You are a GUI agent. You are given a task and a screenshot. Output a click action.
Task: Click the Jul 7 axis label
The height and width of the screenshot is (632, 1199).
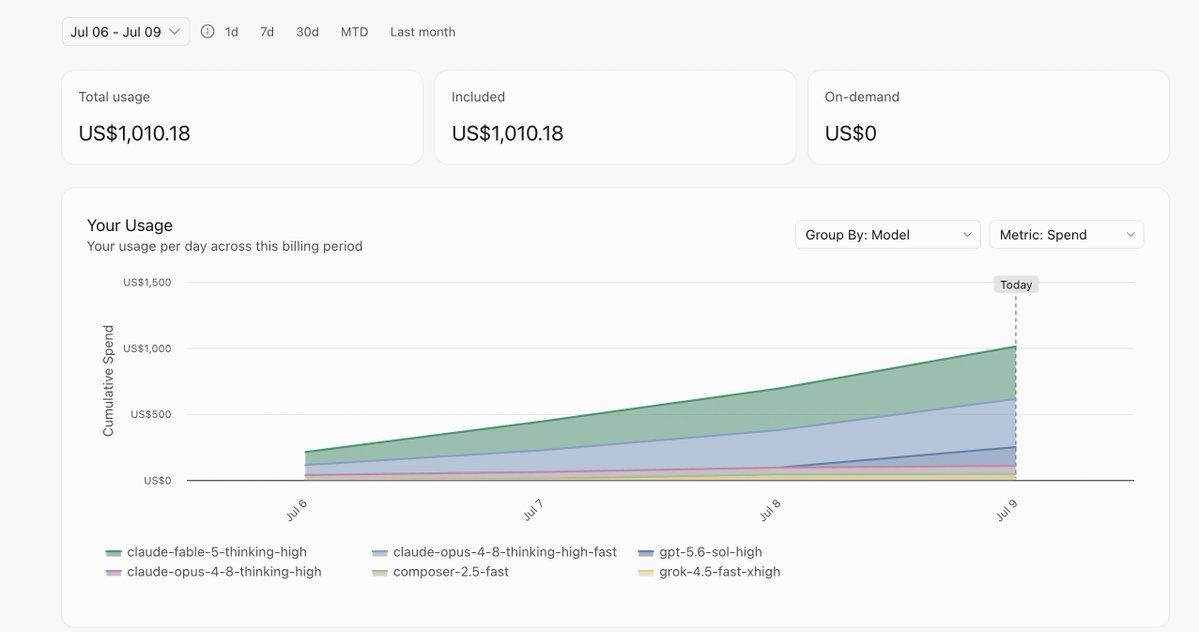click(x=533, y=510)
